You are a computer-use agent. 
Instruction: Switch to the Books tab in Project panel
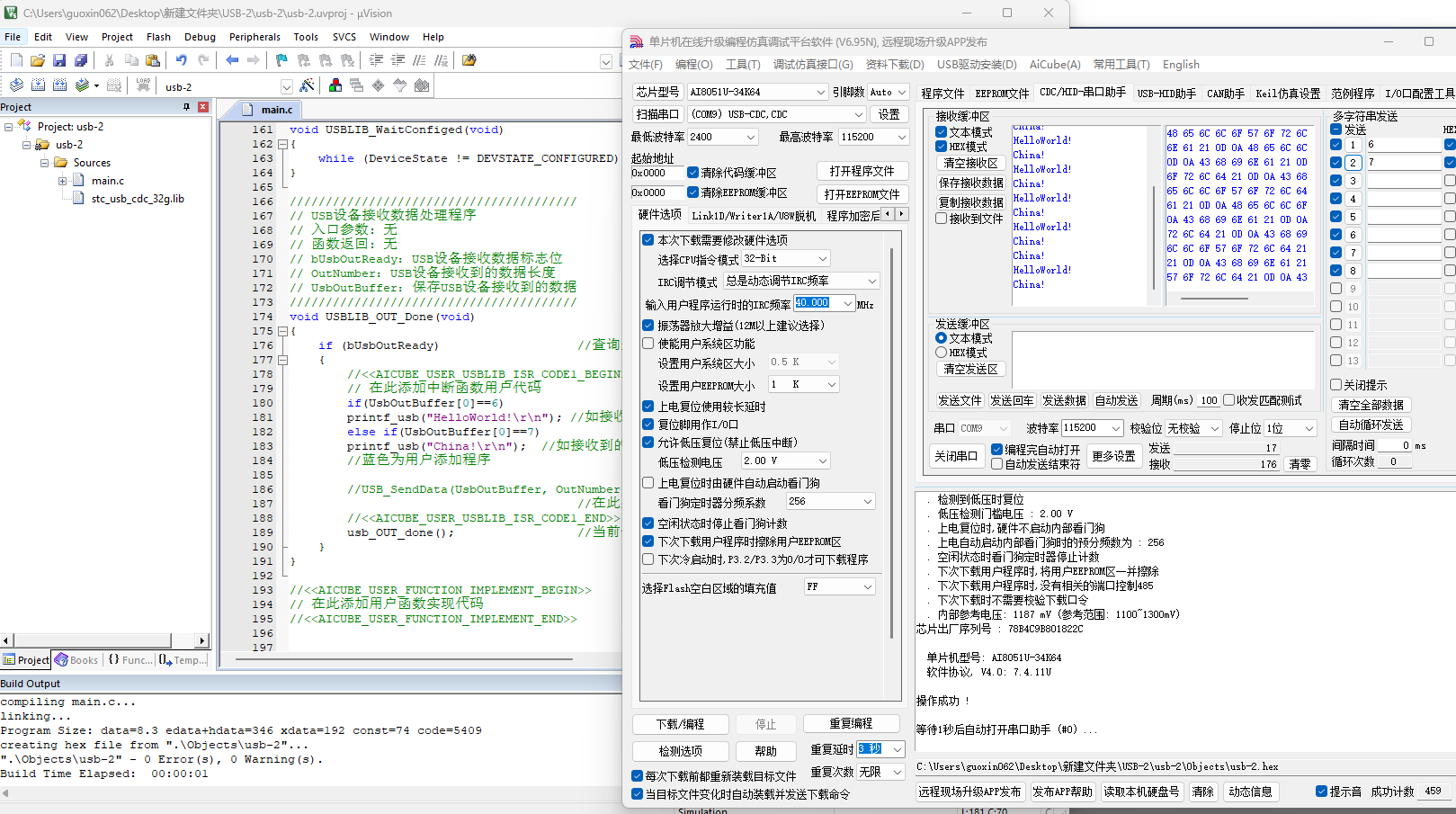point(77,660)
